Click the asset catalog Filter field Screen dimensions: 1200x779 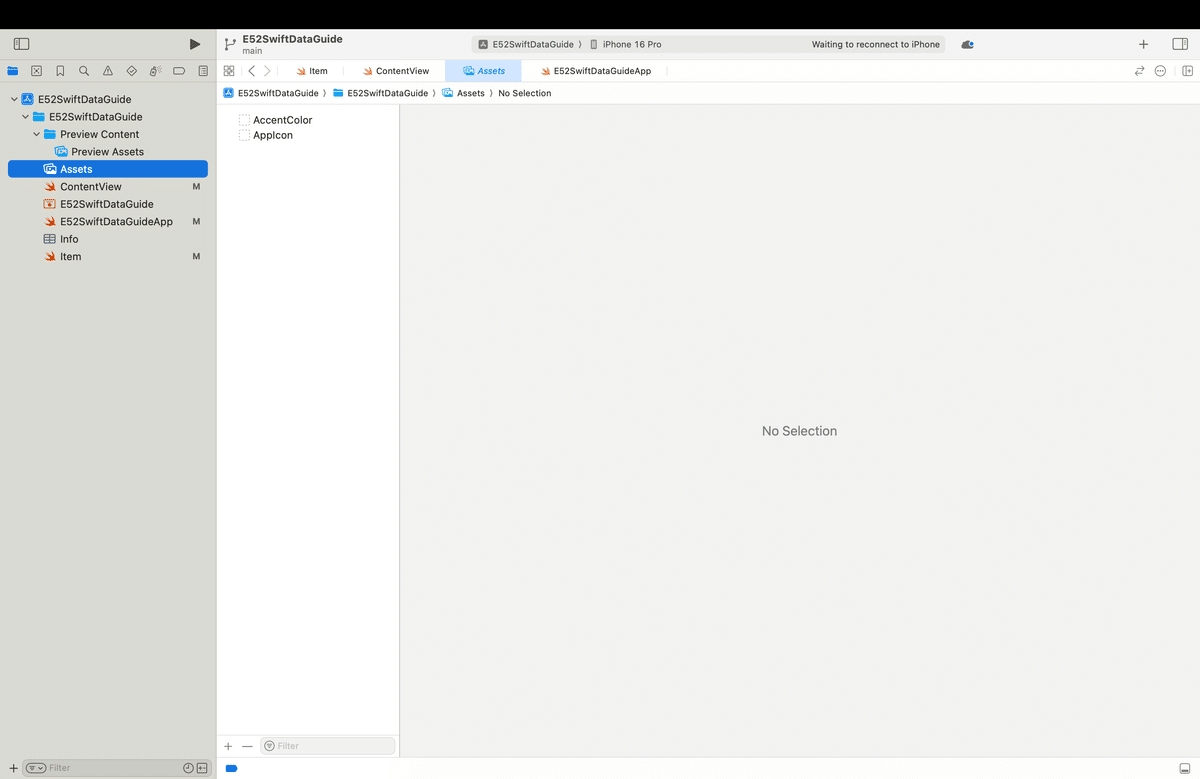coord(328,746)
